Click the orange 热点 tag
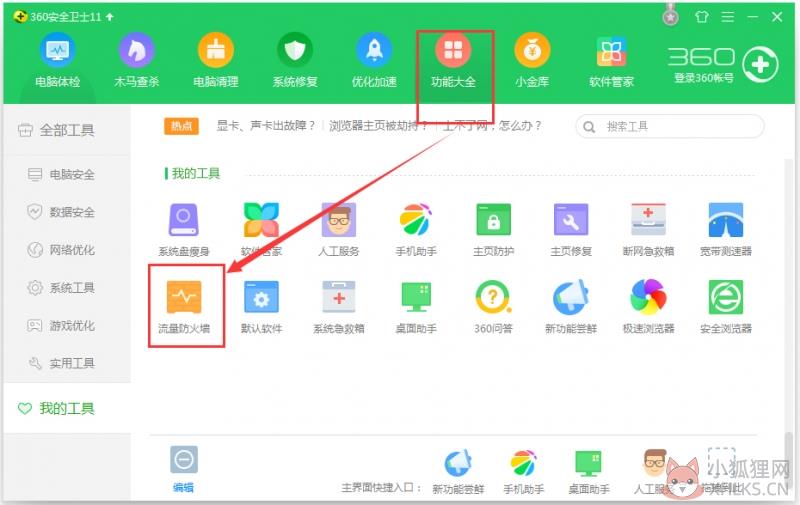This screenshot has width=800, height=505. [x=181, y=126]
